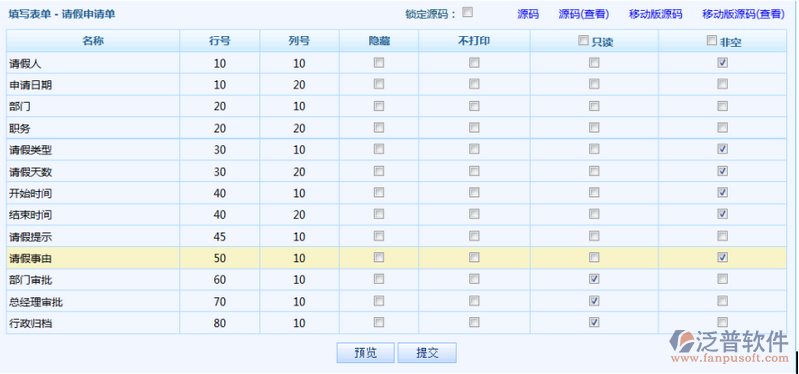The image size is (799, 374).
Task: Uncheck 只读 for 总经理审批 row
Action: [594, 301]
